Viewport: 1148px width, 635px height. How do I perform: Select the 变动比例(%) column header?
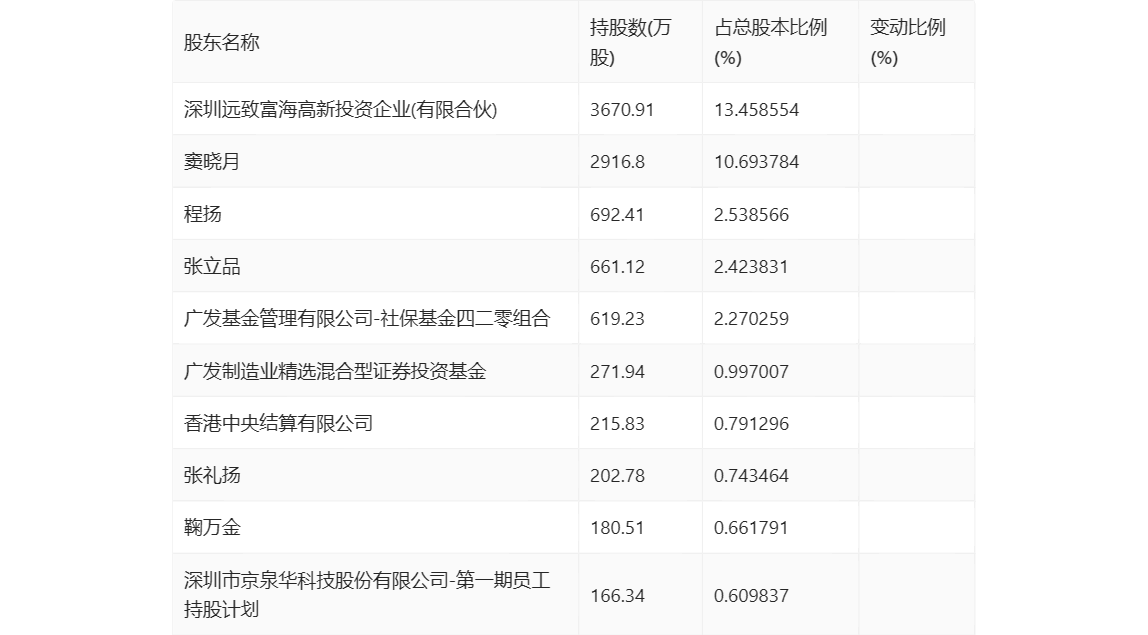[907, 42]
